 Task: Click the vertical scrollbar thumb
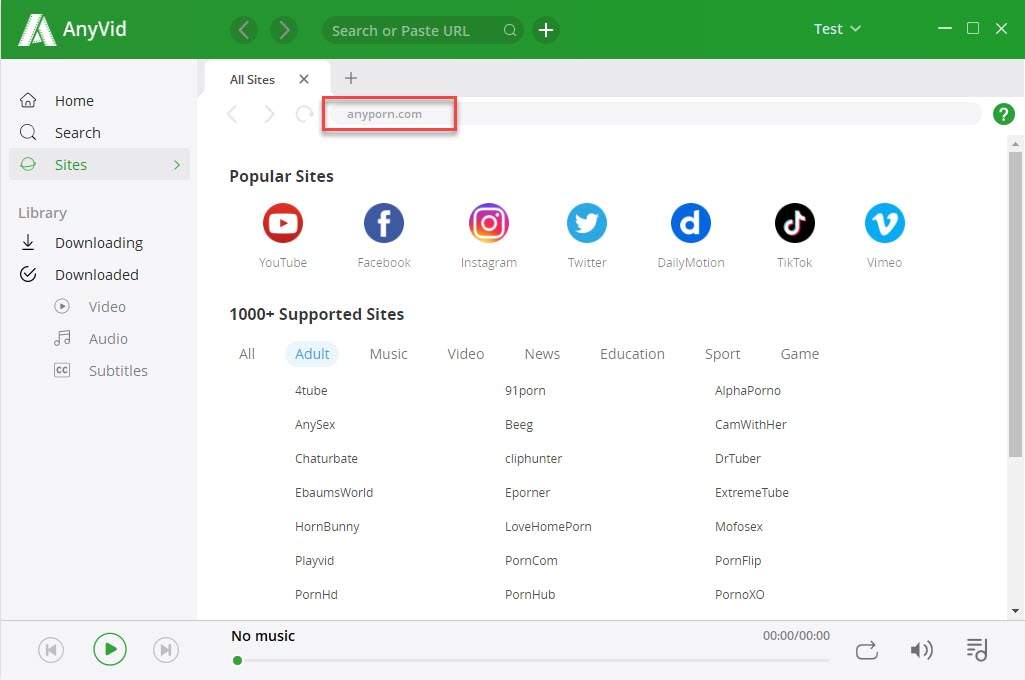pos(1015,304)
